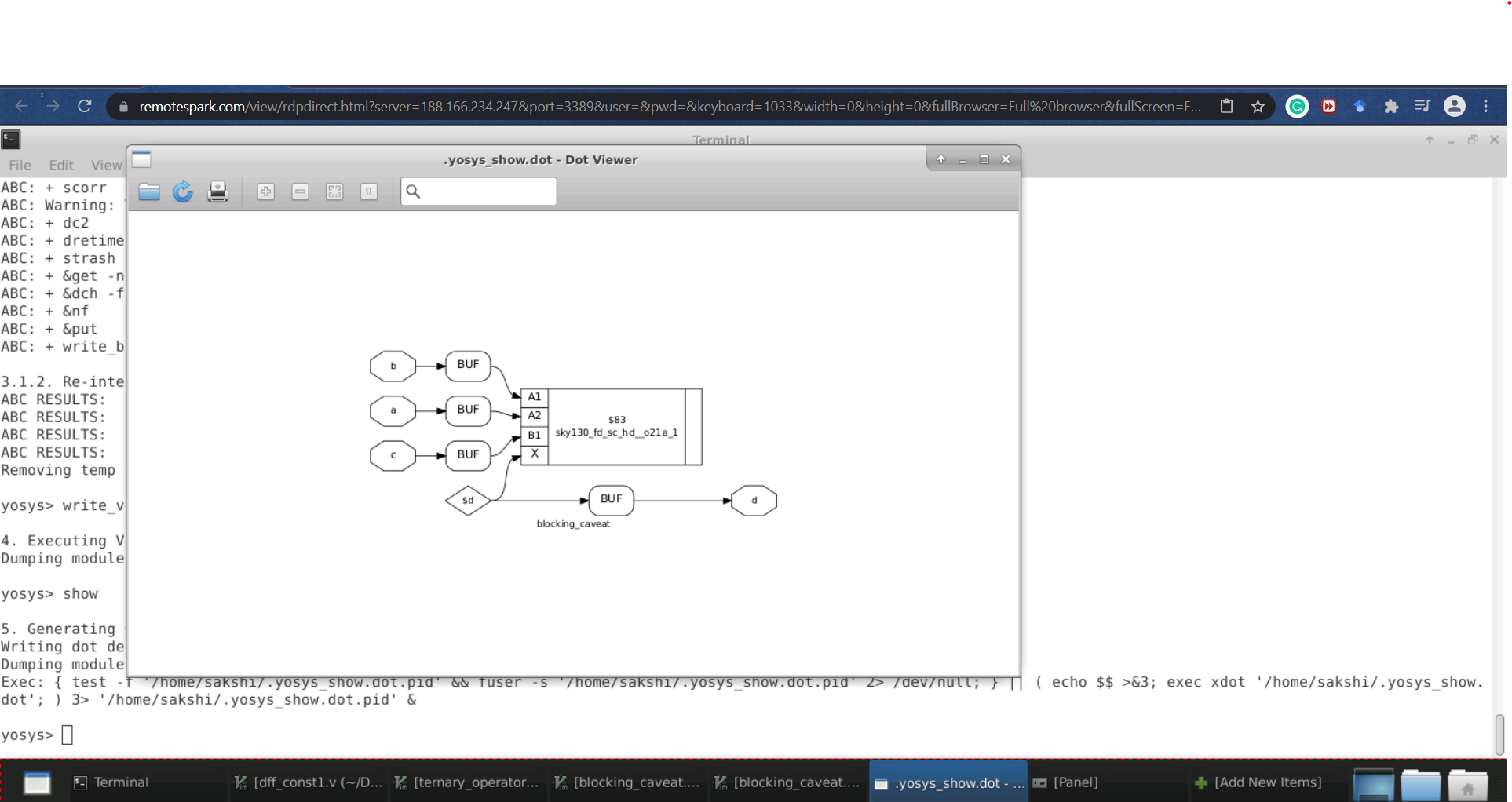Fit the graph to the window
Viewport: 1512px width, 802px height.
pyautogui.click(x=334, y=191)
